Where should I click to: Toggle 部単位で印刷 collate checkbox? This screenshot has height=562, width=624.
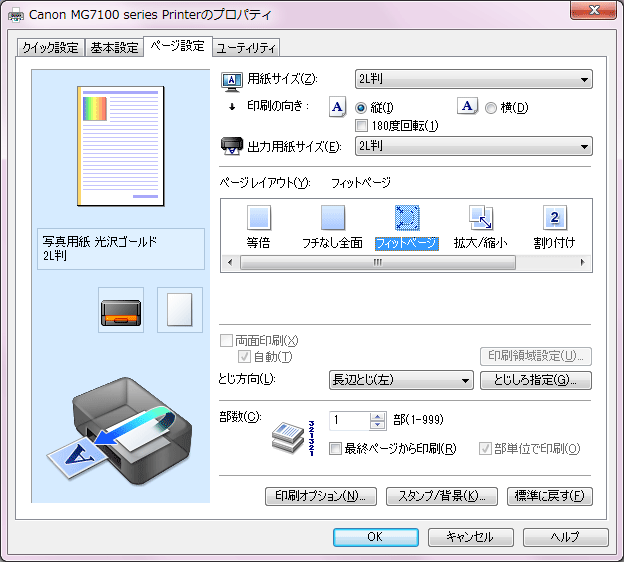pyautogui.click(x=485, y=449)
